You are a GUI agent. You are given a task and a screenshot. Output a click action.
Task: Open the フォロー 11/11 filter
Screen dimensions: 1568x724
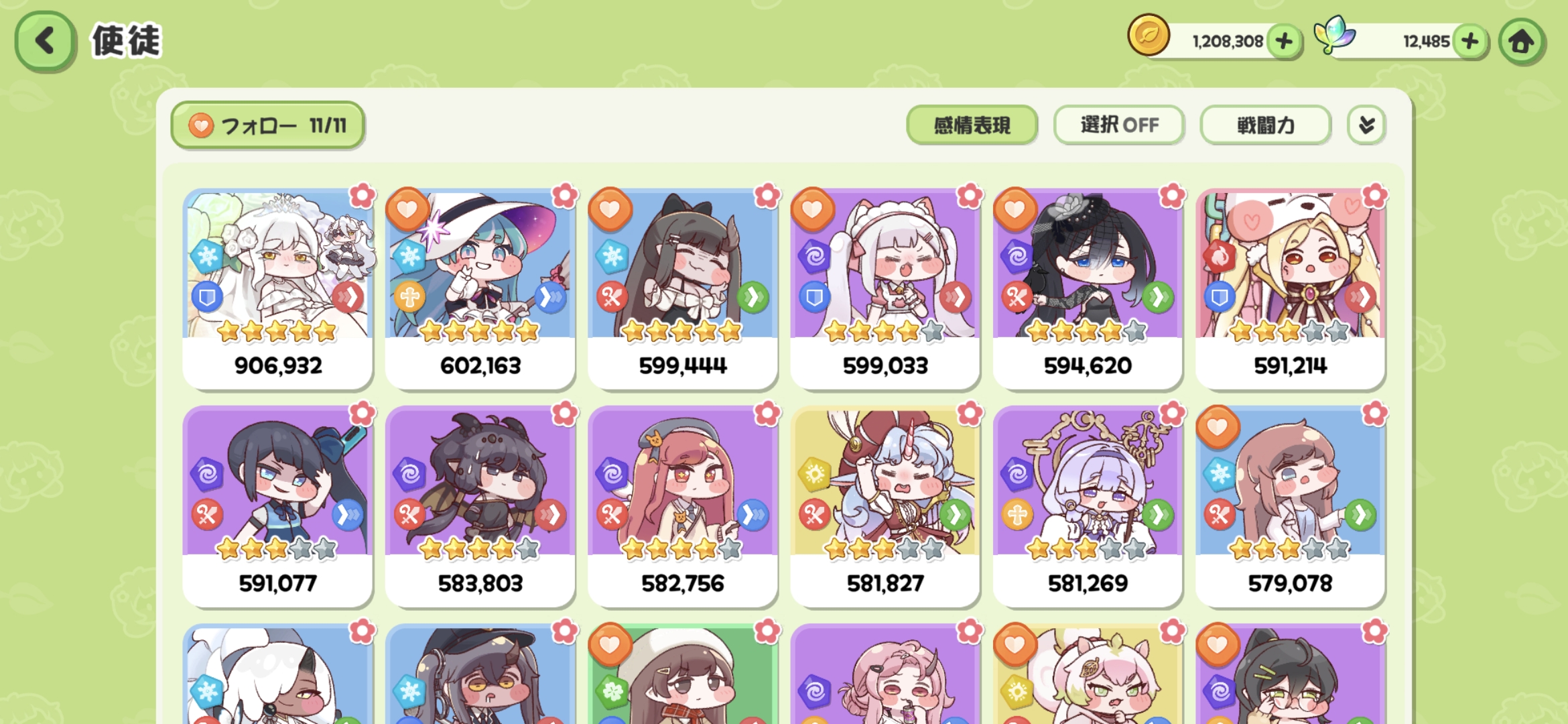[268, 125]
